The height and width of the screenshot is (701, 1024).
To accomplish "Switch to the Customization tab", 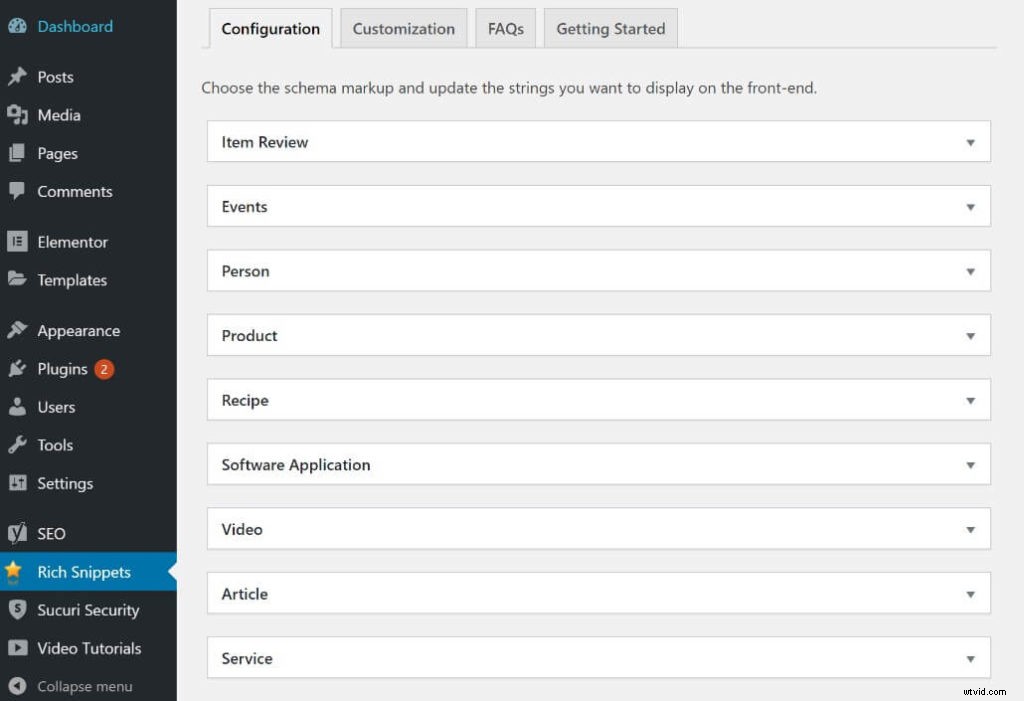I will pos(403,28).
